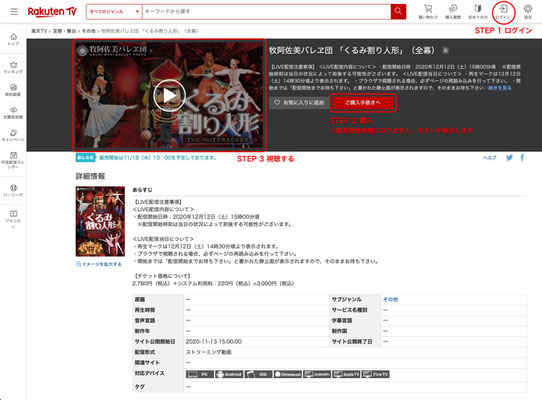Screen dimensions: 542x400
Task: Open free videos sidebar icon
Action: (x=13, y=90)
